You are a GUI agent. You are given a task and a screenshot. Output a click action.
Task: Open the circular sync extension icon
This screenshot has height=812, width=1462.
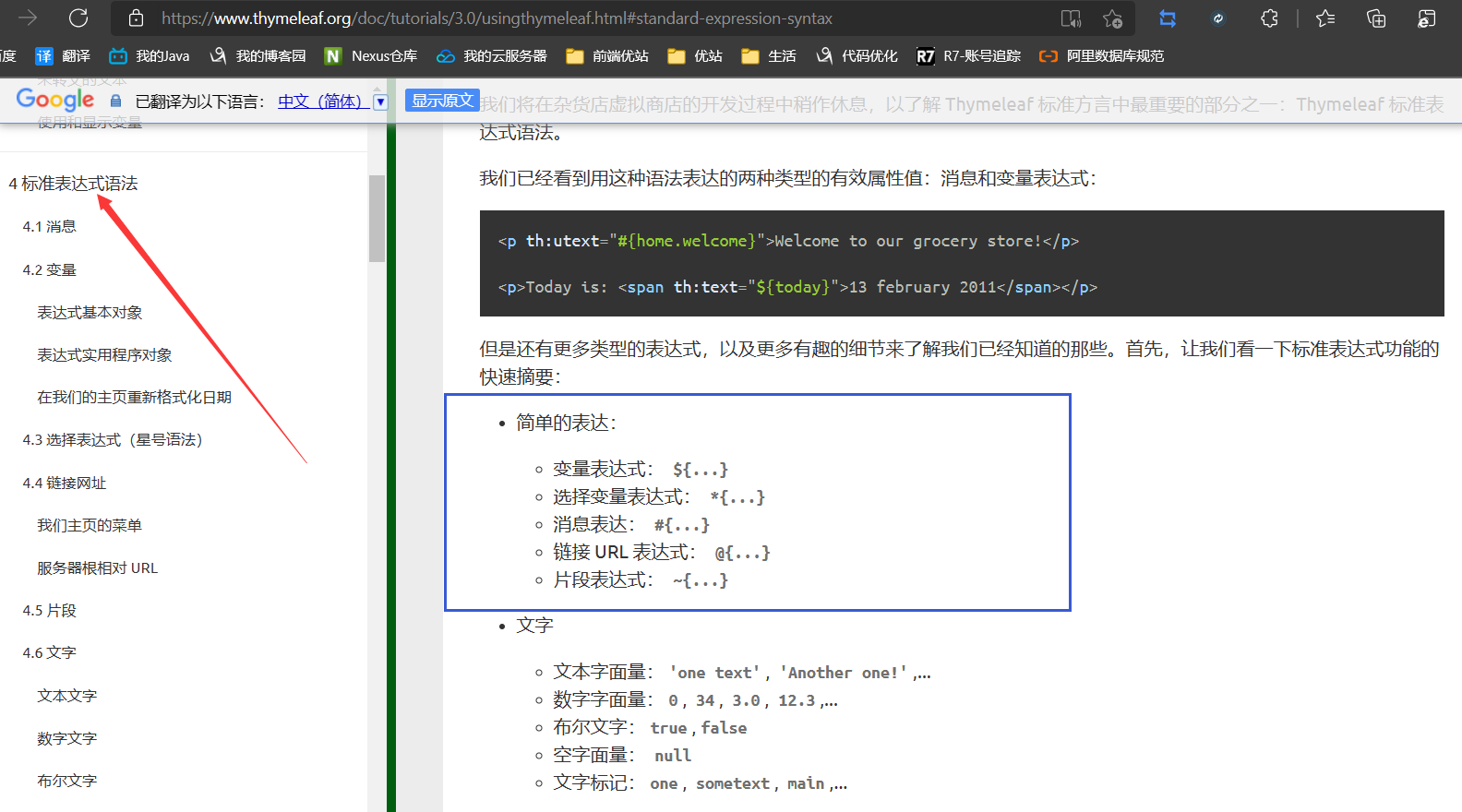pos(1218,18)
